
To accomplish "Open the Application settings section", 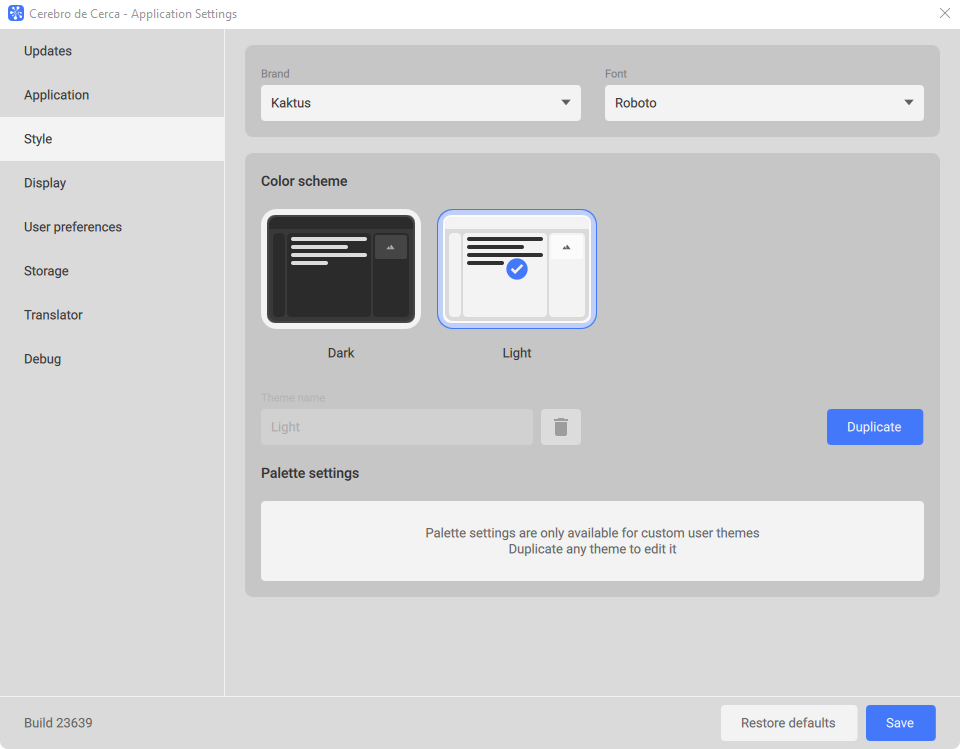I will coord(56,94).
